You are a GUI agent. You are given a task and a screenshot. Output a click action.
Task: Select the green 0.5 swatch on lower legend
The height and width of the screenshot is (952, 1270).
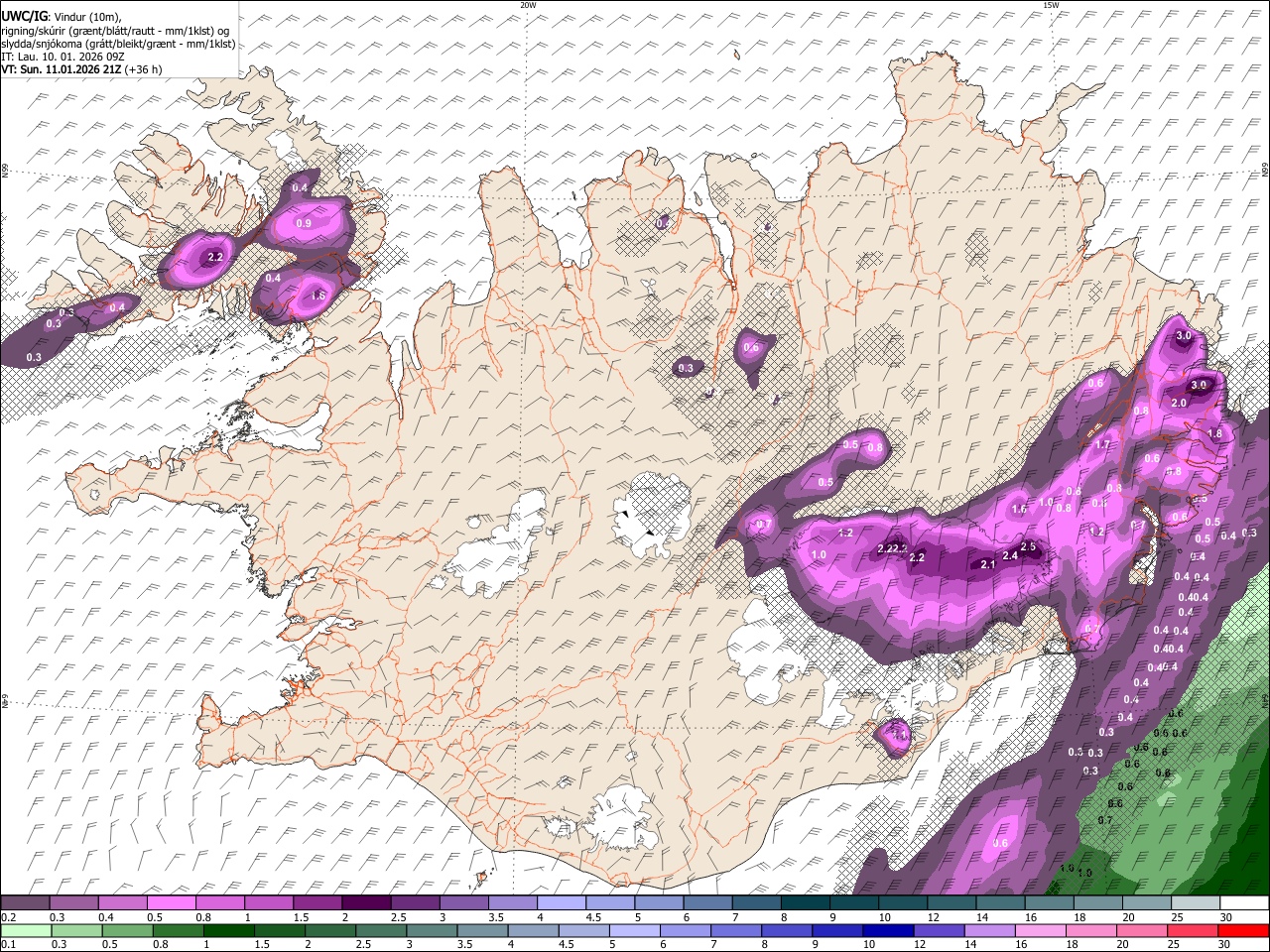pos(127,930)
